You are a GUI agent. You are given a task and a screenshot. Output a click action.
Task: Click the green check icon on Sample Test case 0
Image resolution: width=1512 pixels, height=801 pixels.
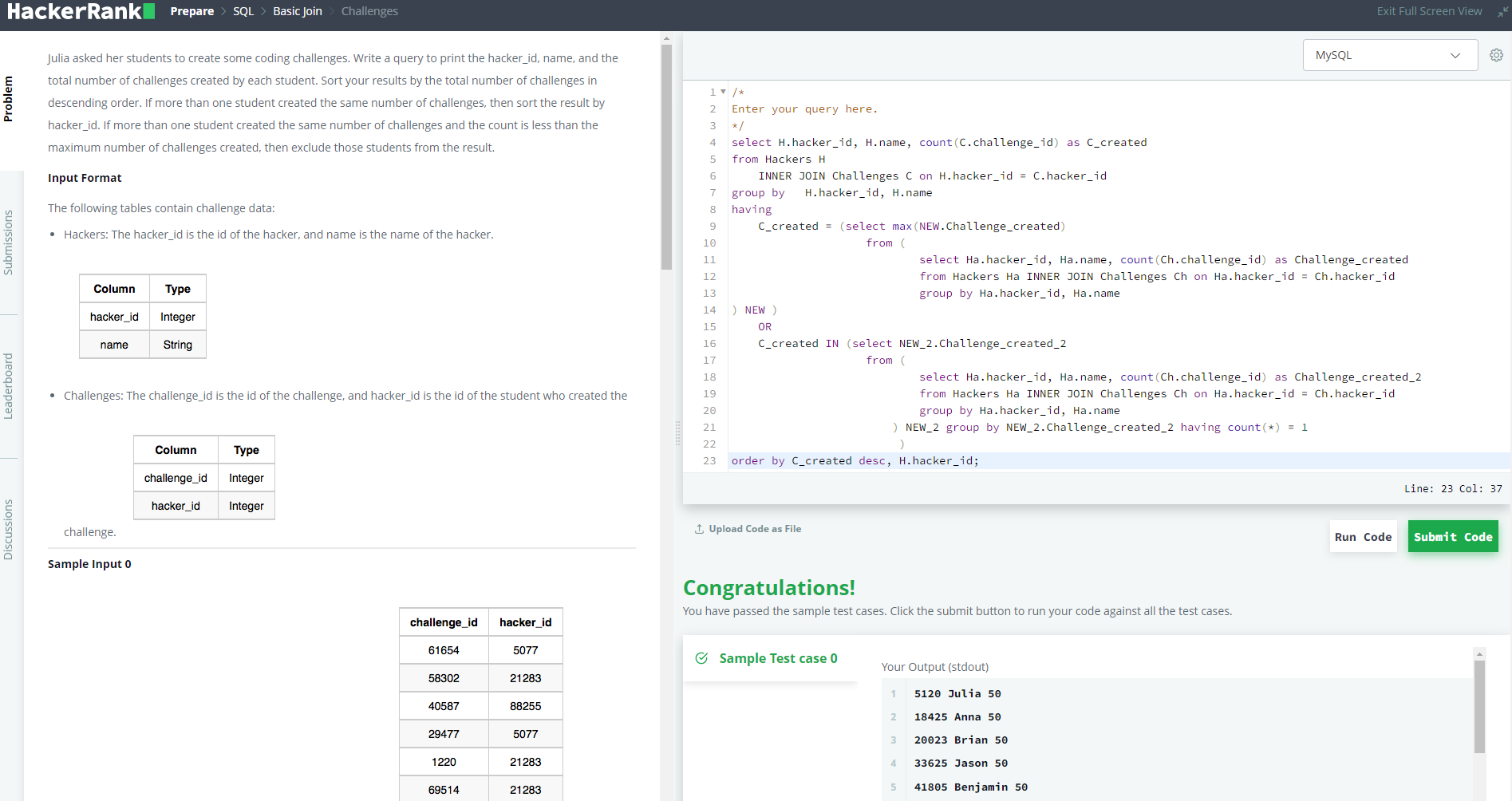tap(702, 658)
